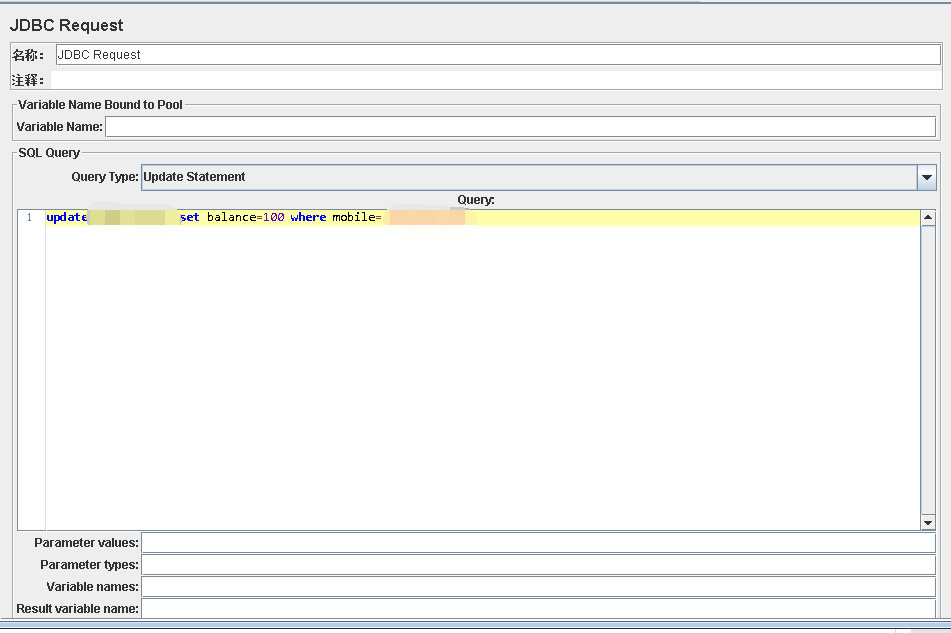Click the JDBC Request panel heading
The width and height of the screenshot is (951, 633).
(67, 25)
